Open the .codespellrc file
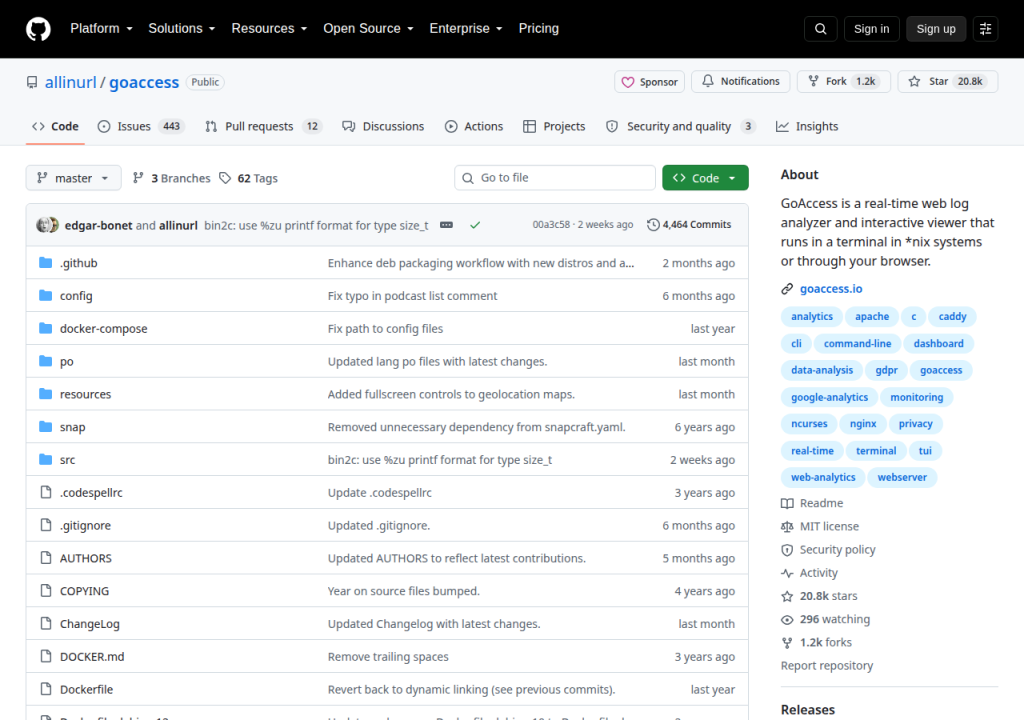1024x720 pixels. [x=91, y=492]
